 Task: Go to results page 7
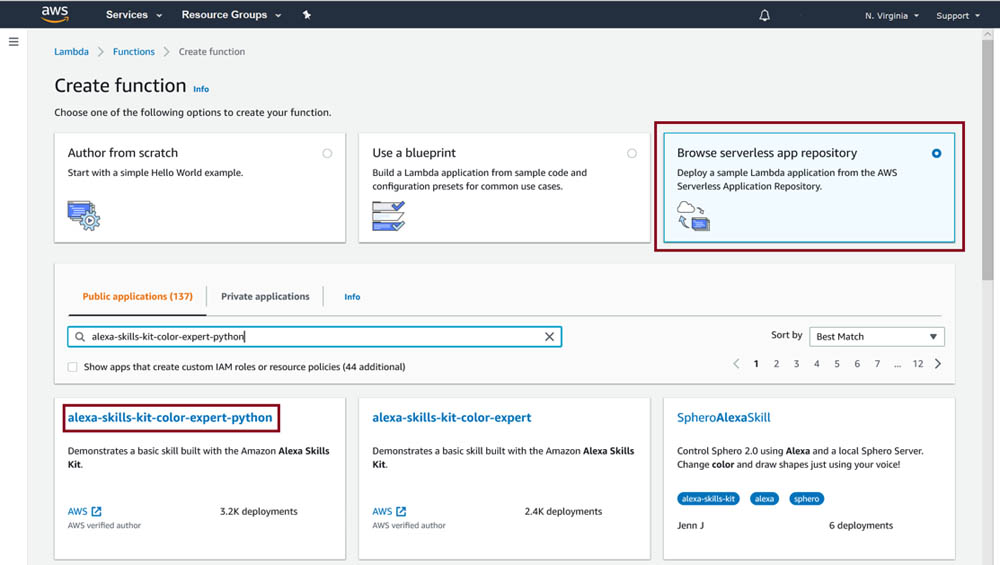877,363
